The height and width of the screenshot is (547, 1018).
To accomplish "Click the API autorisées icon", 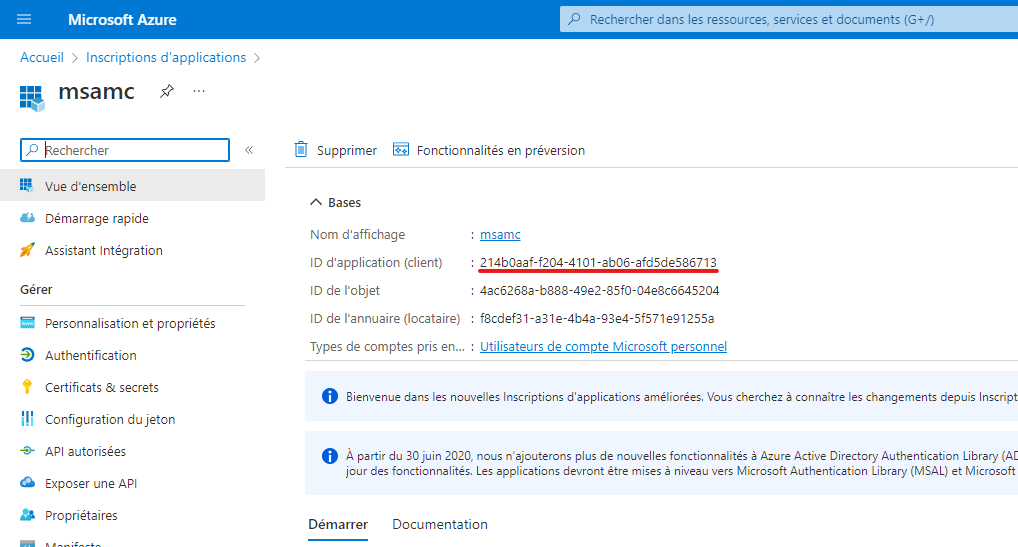I will coord(27,450).
